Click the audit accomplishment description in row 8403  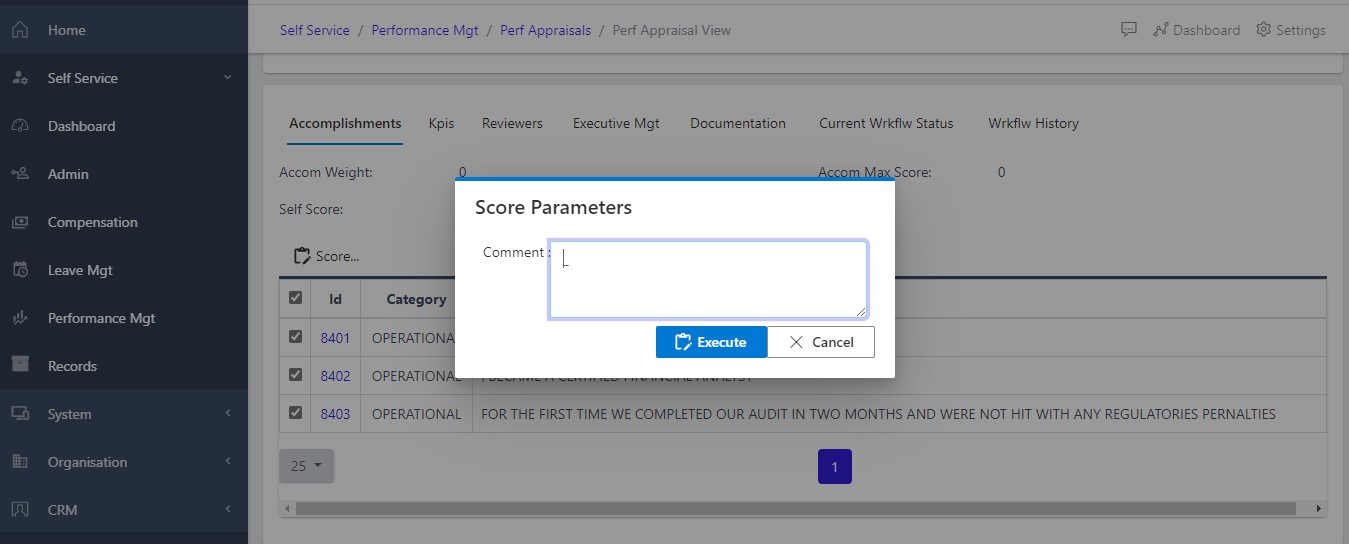tap(878, 413)
